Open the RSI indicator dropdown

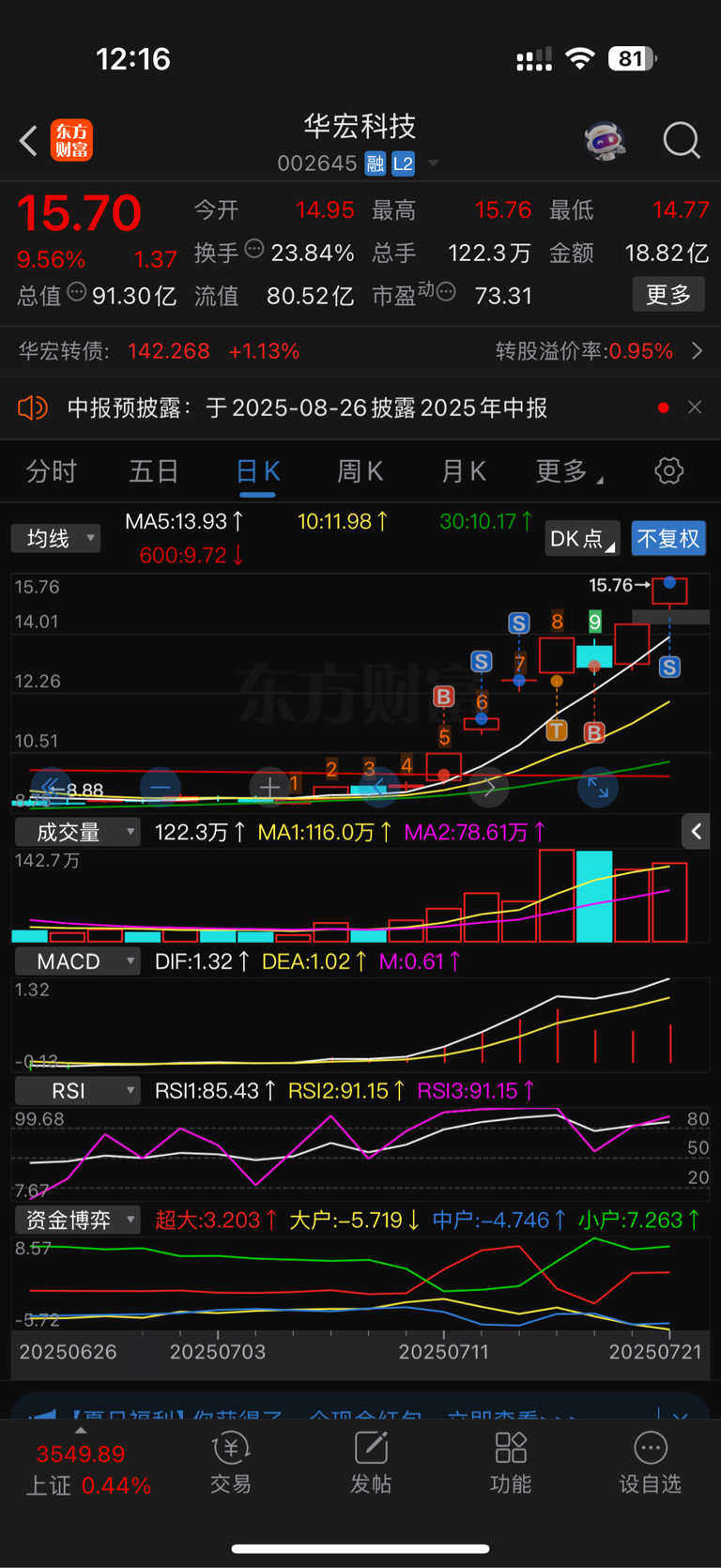coord(77,1091)
